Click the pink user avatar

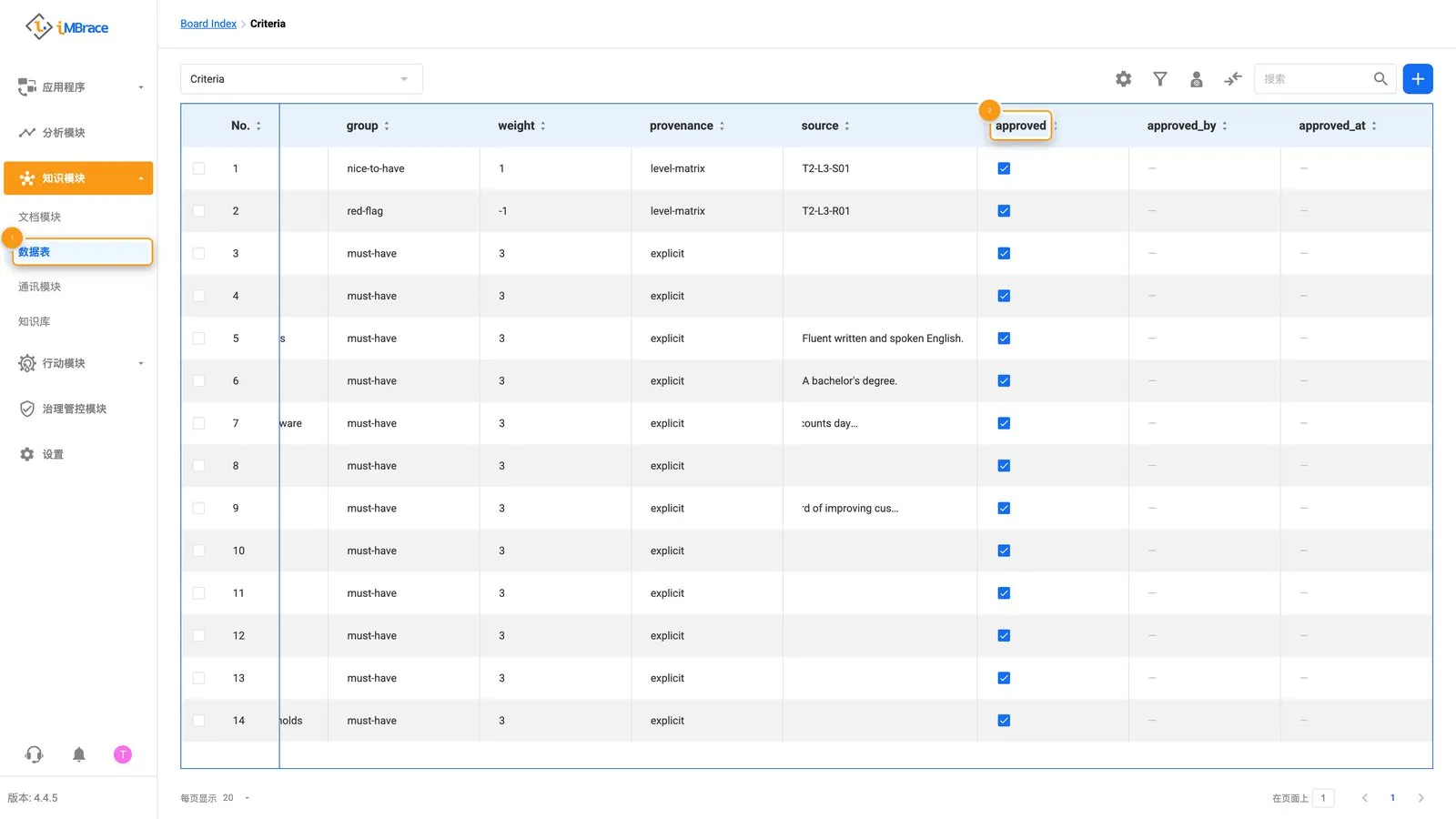pyautogui.click(x=123, y=754)
